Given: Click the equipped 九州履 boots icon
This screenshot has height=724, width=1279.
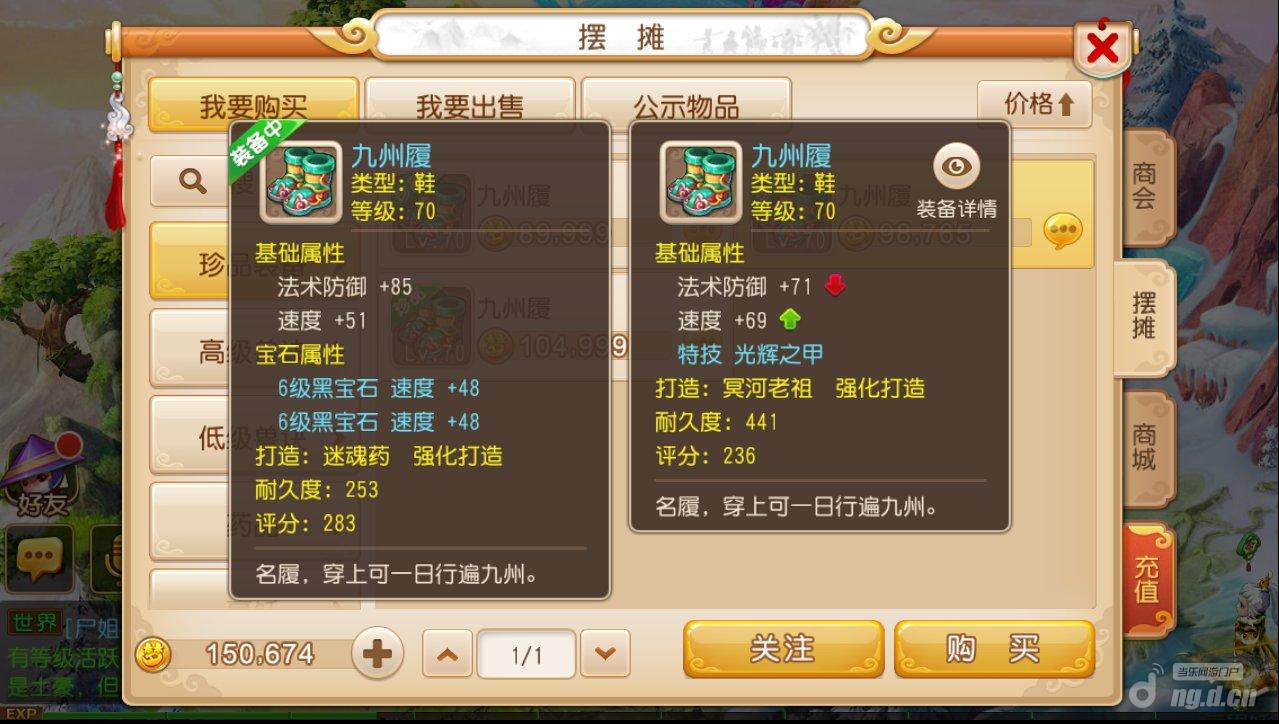Looking at the screenshot, I should (300, 182).
